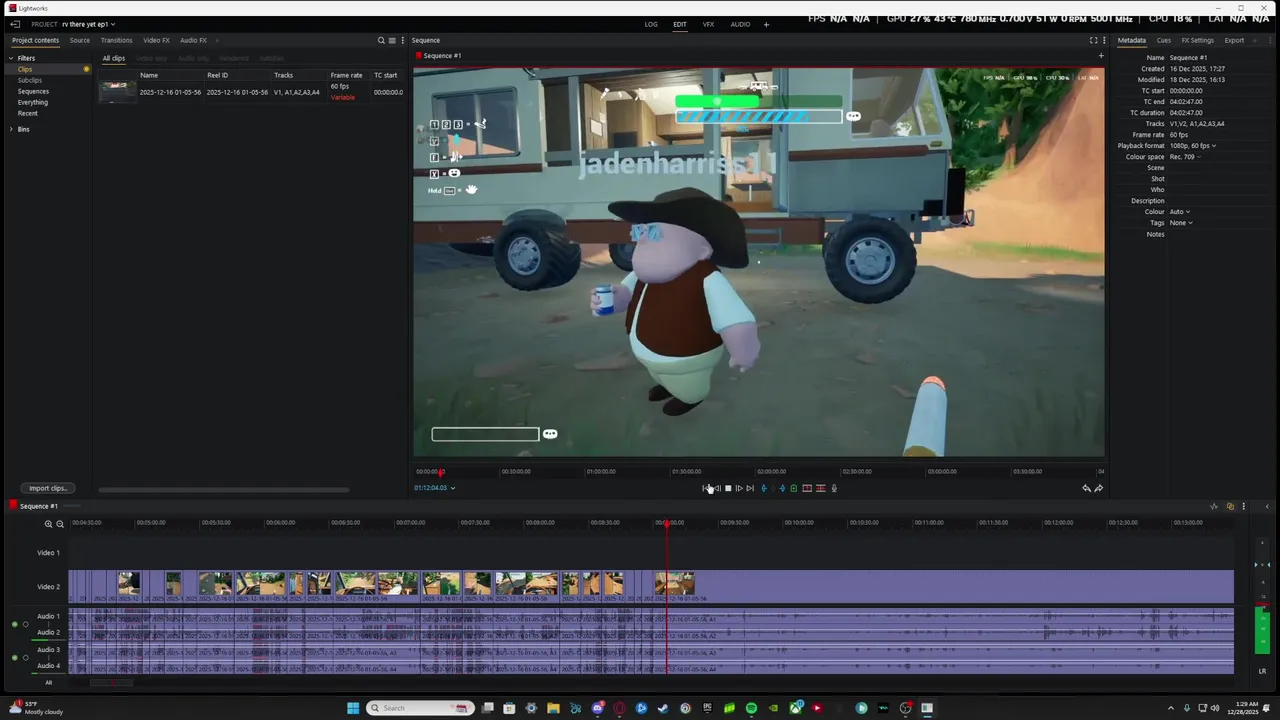1280x720 pixels.
Task: Open search in Project contents panel
Action: click(381, 40)
